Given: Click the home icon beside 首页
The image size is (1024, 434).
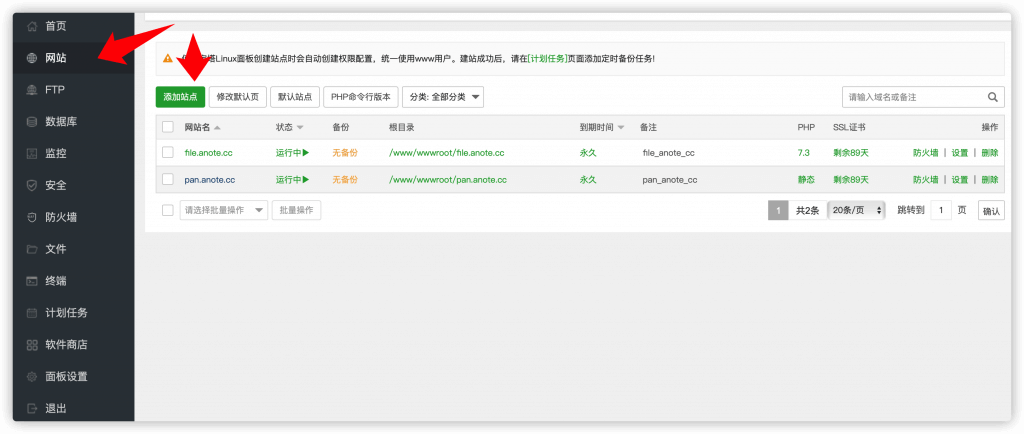Looking at the screenshot, I should click(31, 27).
